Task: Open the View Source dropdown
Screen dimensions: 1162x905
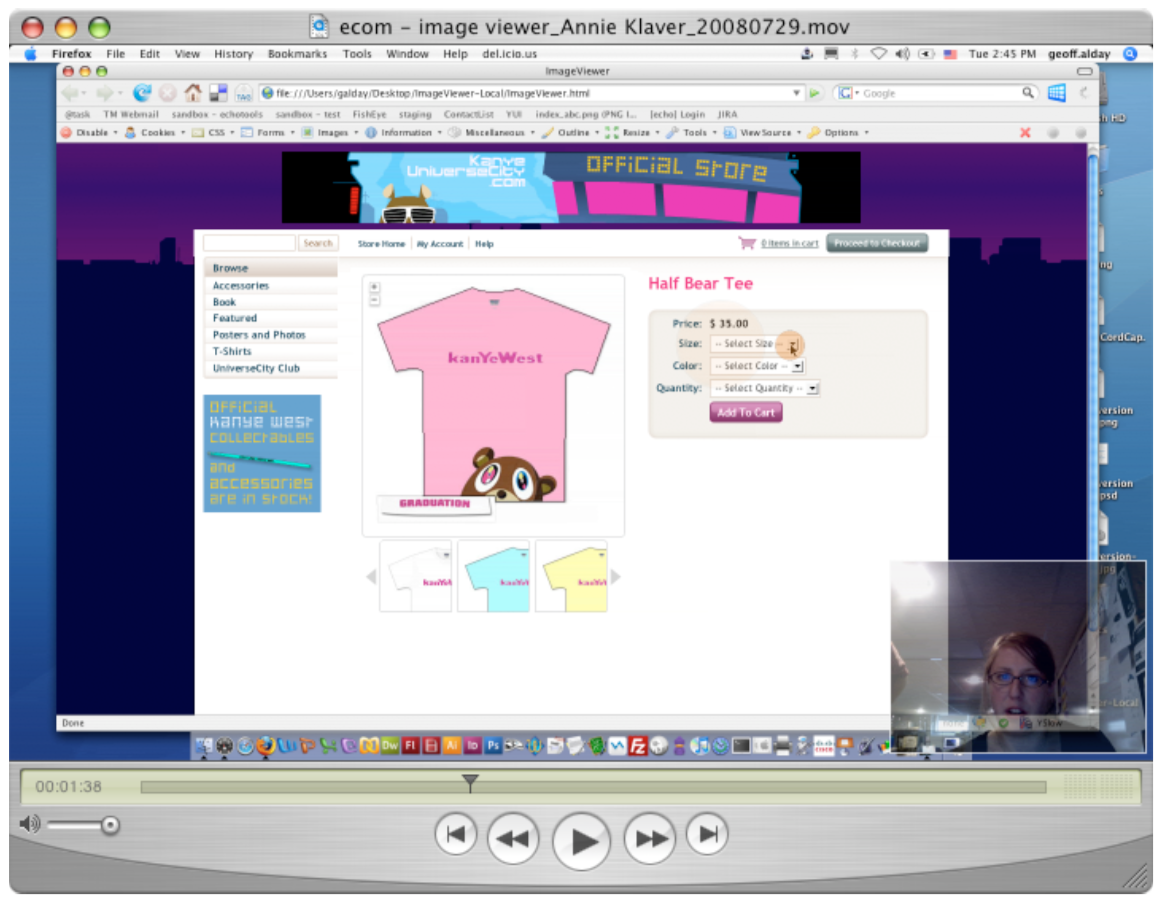Action: point(763,133)
